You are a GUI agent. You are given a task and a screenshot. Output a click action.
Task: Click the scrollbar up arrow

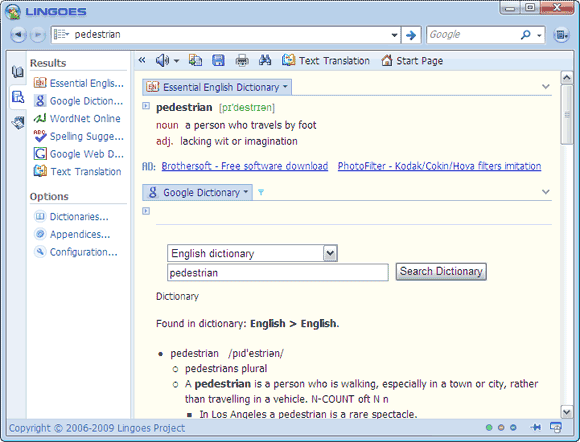(x=567, y=77)
